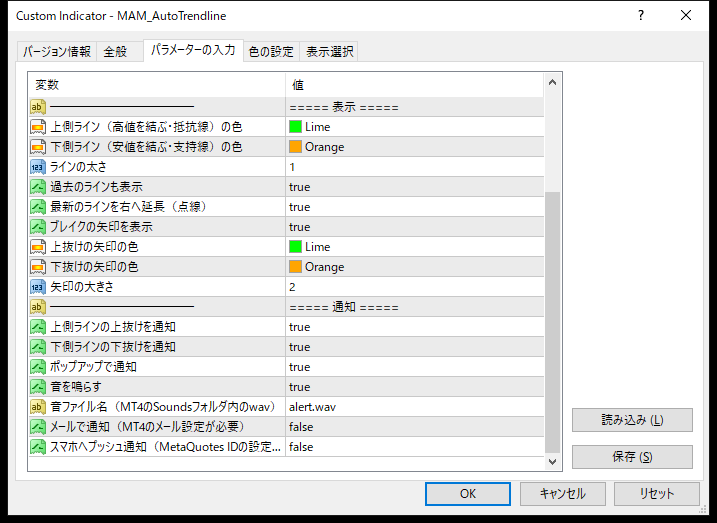
Task: Toggle true value of 最新のラインを右へ延長
Action: [x=300, y=207]
